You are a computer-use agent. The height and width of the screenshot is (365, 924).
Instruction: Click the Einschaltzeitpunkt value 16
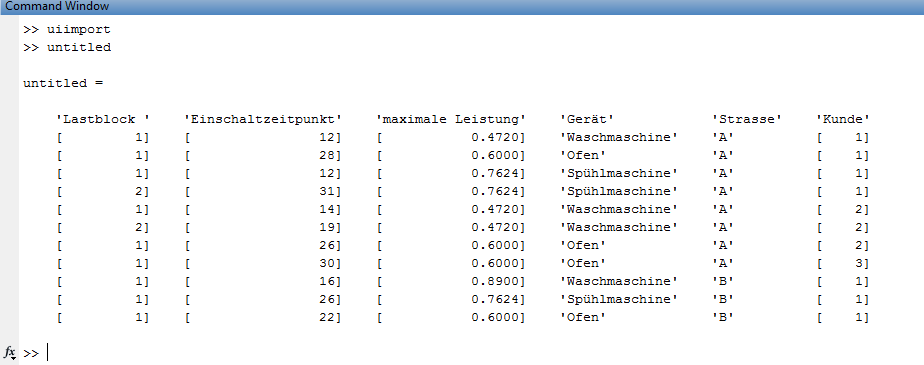click(x=329, y=281)
